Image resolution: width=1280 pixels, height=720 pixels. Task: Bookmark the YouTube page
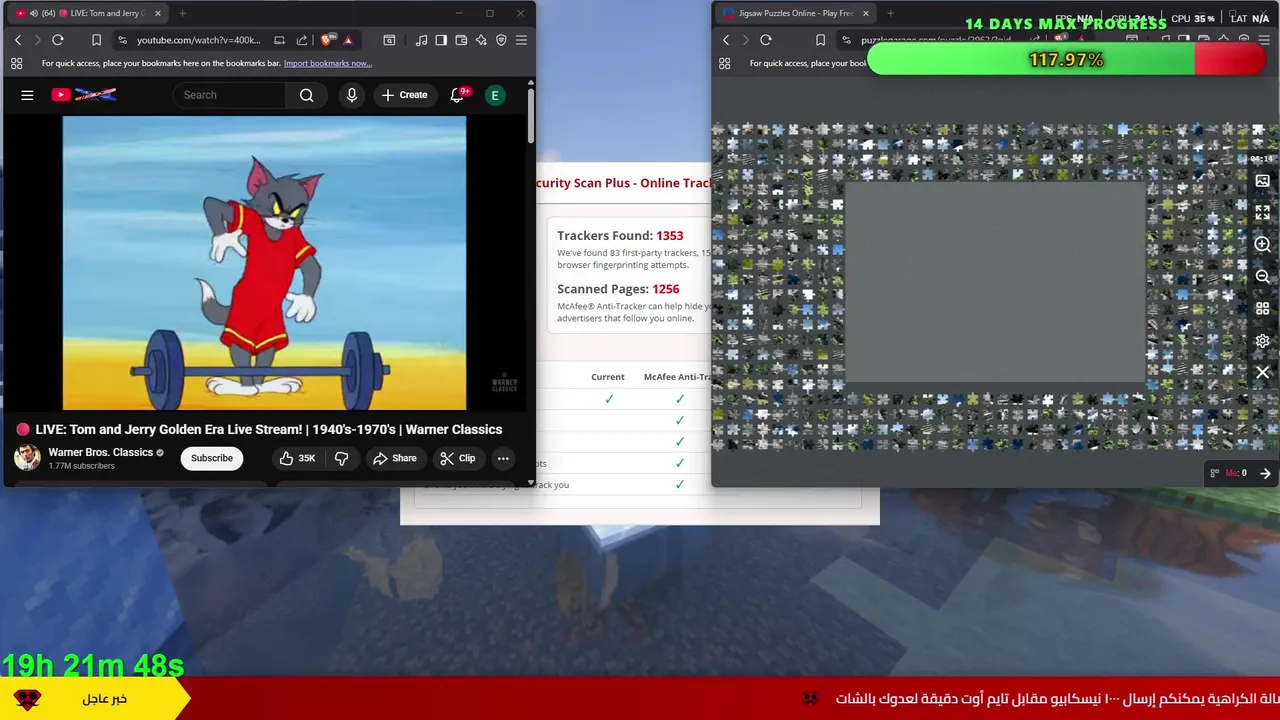click(96, 40)
